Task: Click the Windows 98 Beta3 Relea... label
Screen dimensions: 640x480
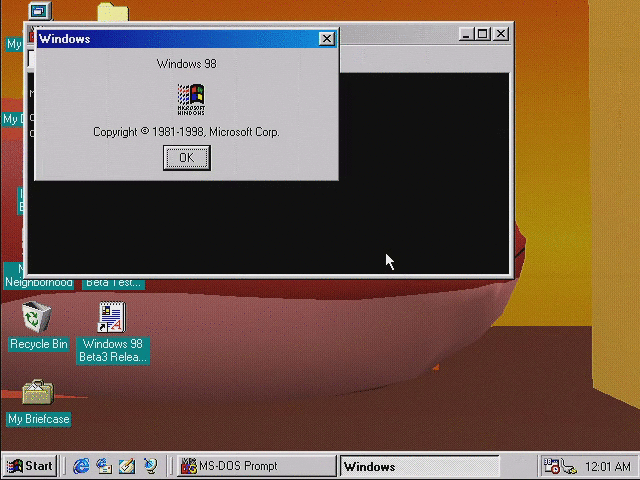Action: 113,350
